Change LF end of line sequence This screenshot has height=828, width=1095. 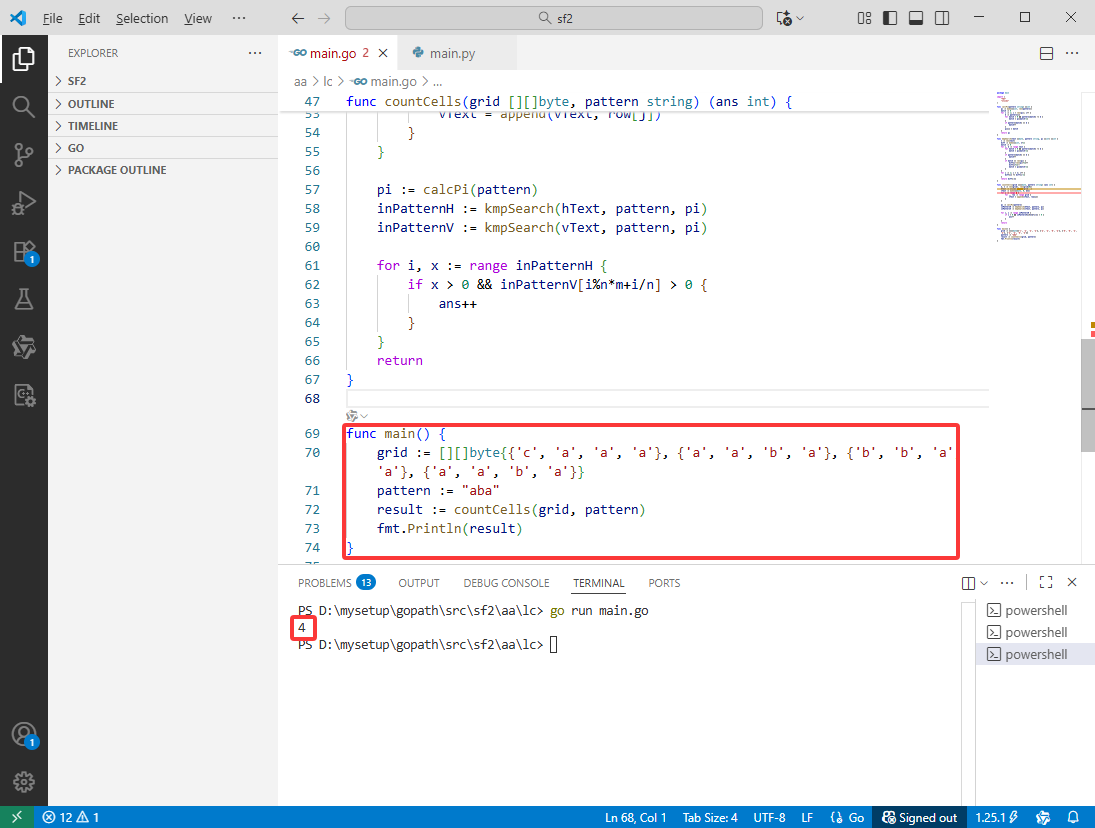click(807, 817)
